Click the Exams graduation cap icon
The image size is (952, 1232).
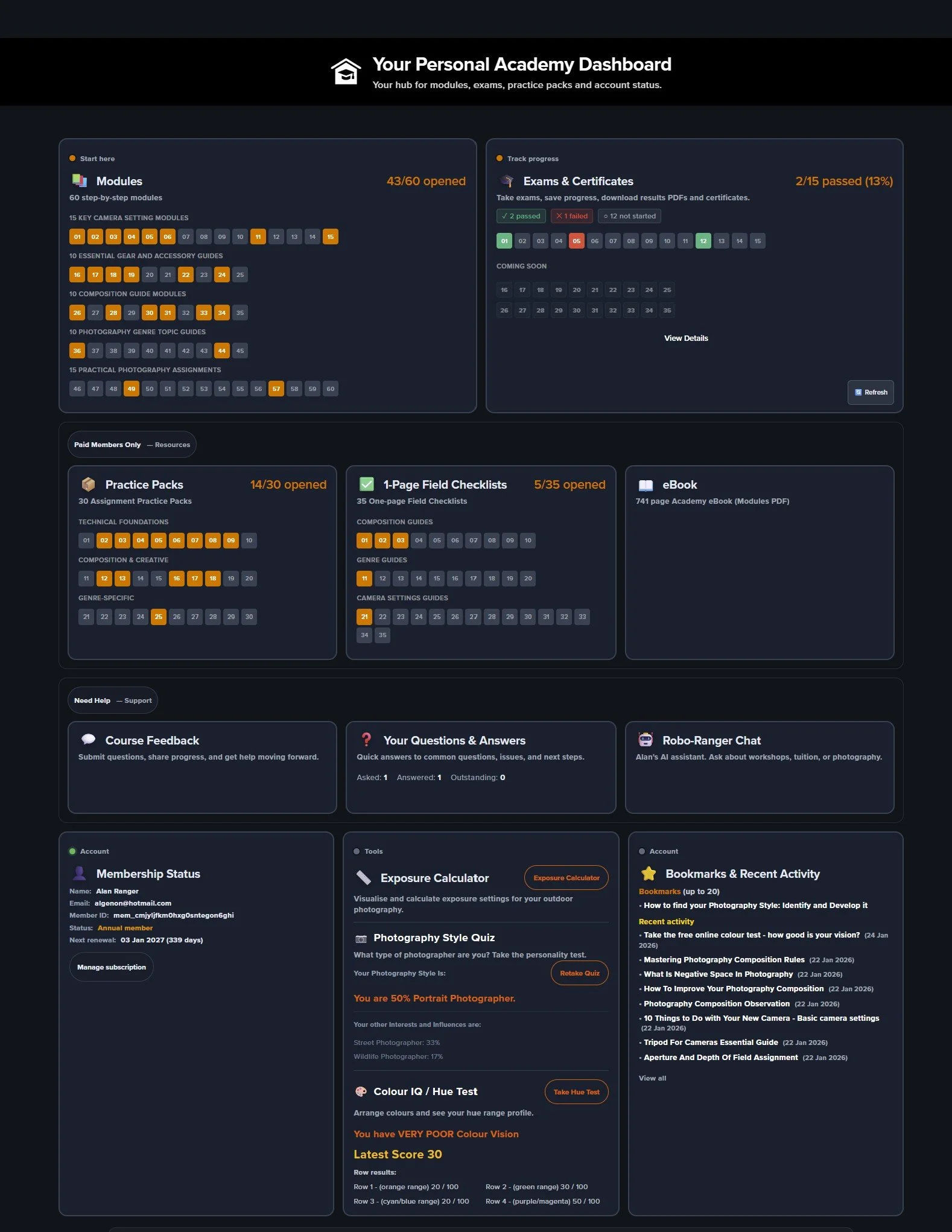pyautogui.click(x=507, y=180)
